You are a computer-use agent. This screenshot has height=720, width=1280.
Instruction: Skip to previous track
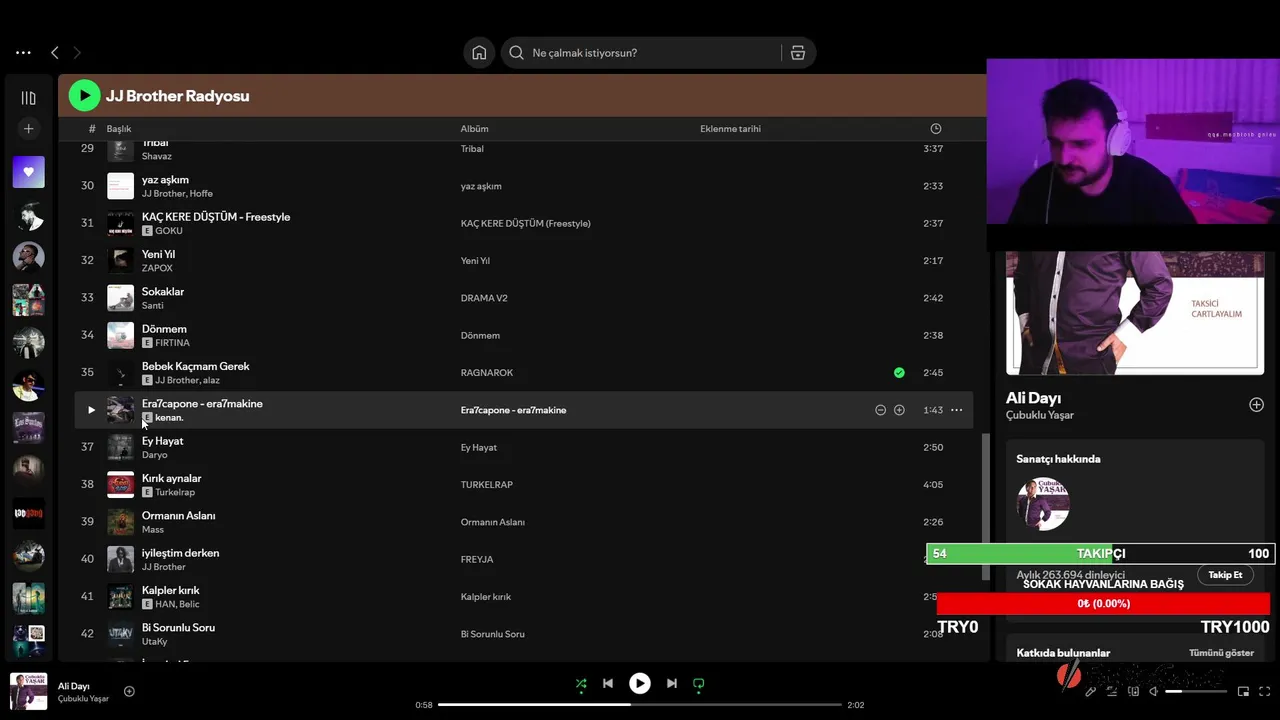pos(608,684)
